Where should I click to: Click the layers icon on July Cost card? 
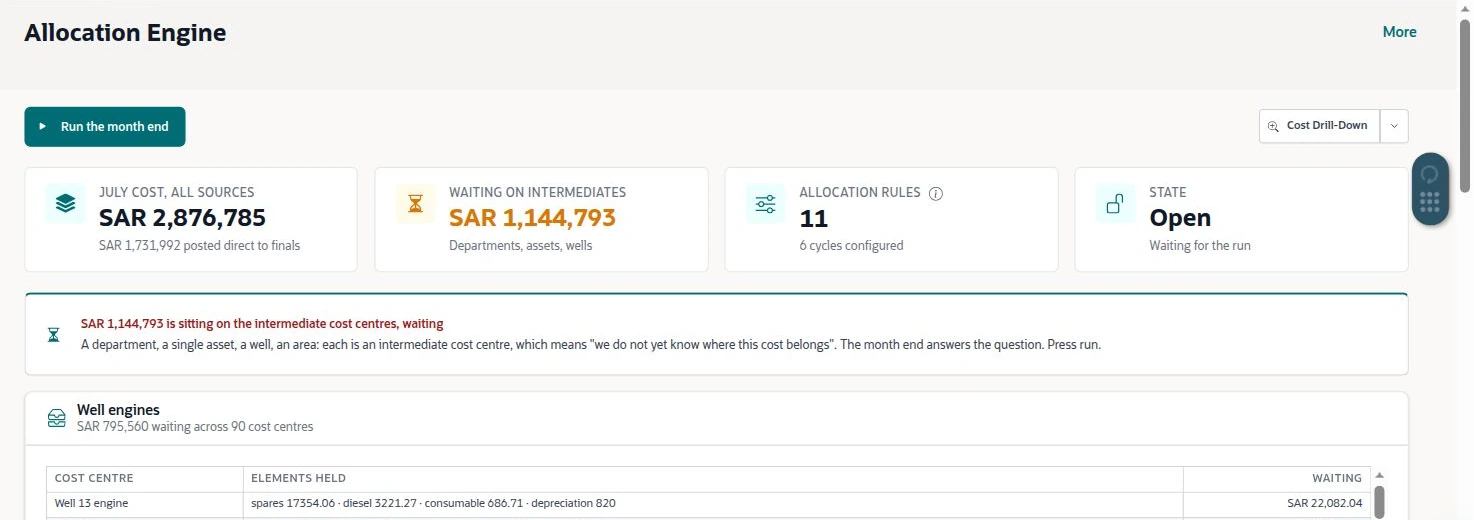(66, 203)
